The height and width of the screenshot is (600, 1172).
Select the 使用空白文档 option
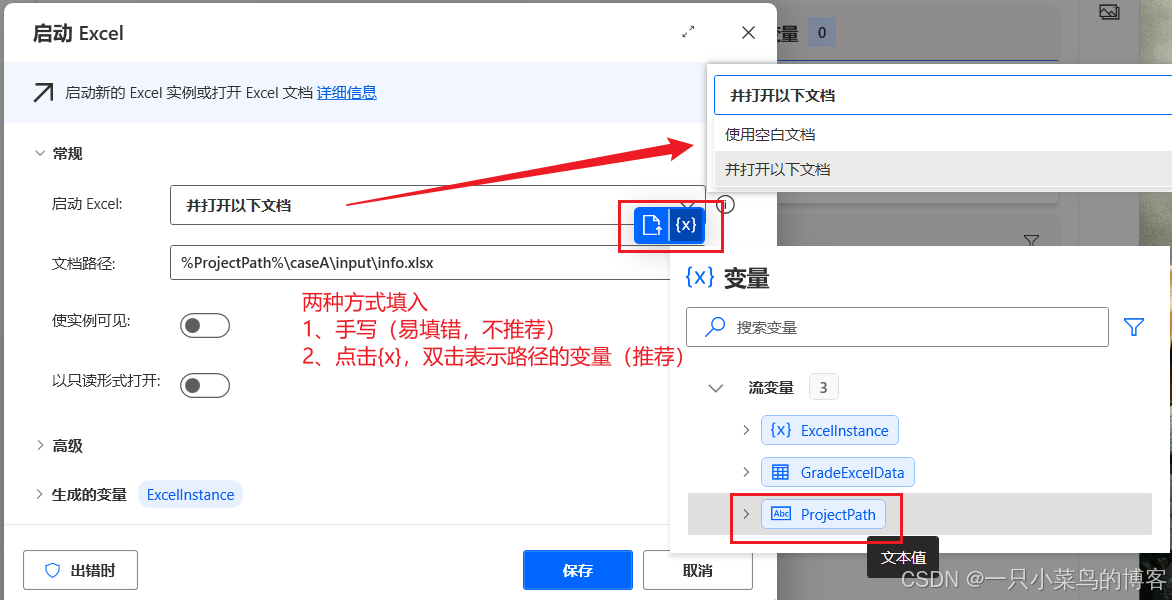click(943, 135)
